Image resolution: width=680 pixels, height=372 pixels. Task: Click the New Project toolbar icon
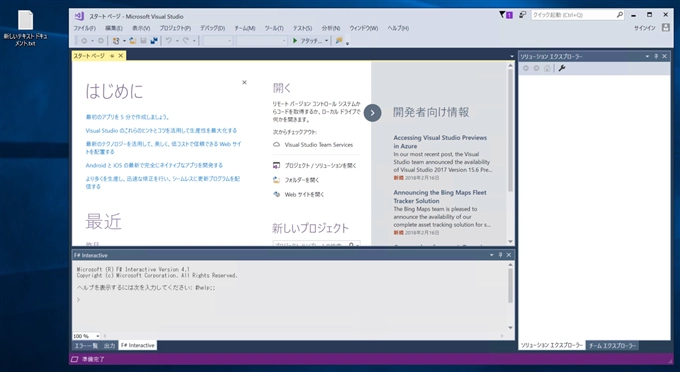[x=116, y=41]
